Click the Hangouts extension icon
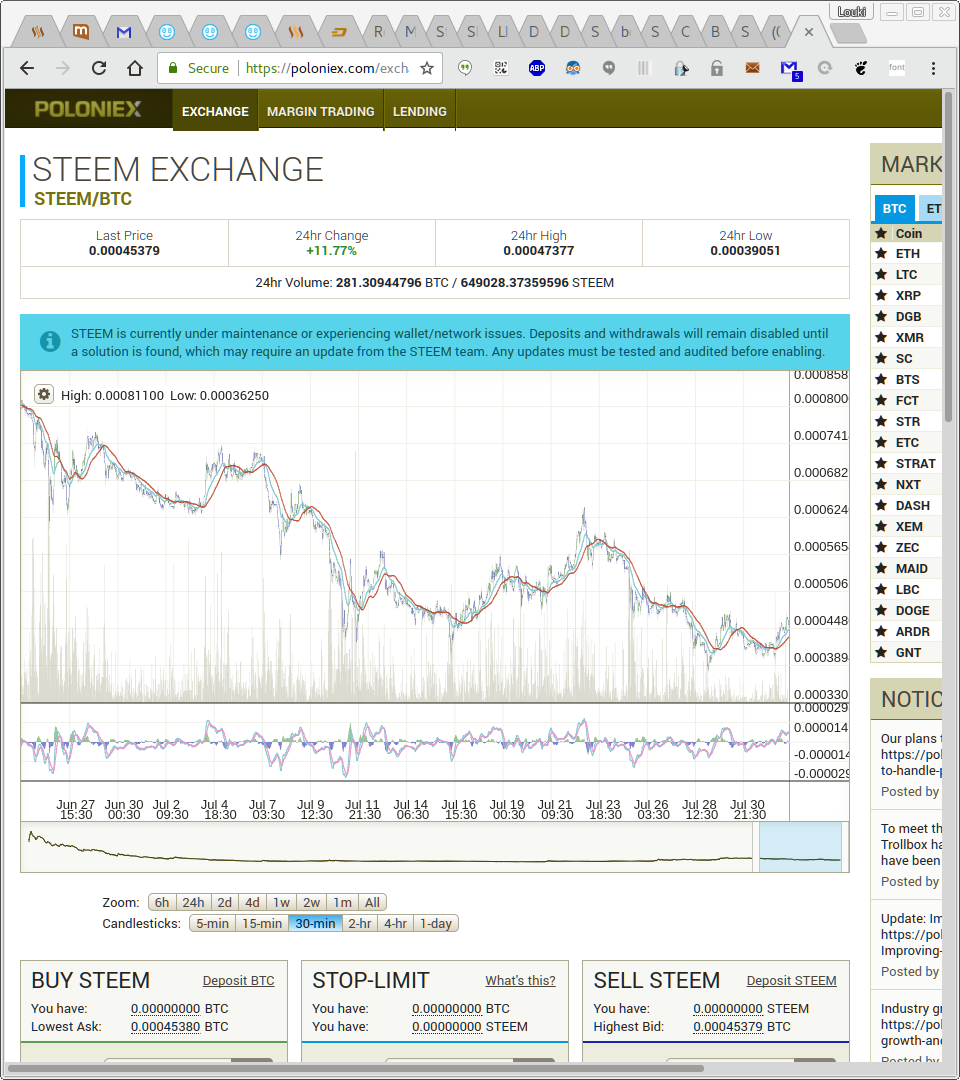The width and height of the screenshot is (960, 1080). click(466, 68)
